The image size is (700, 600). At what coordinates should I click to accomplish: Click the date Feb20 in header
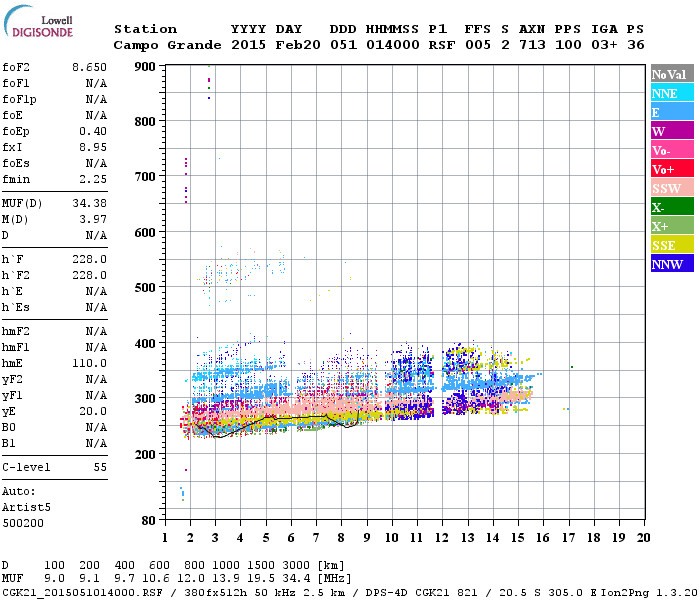tap(298, 45)
